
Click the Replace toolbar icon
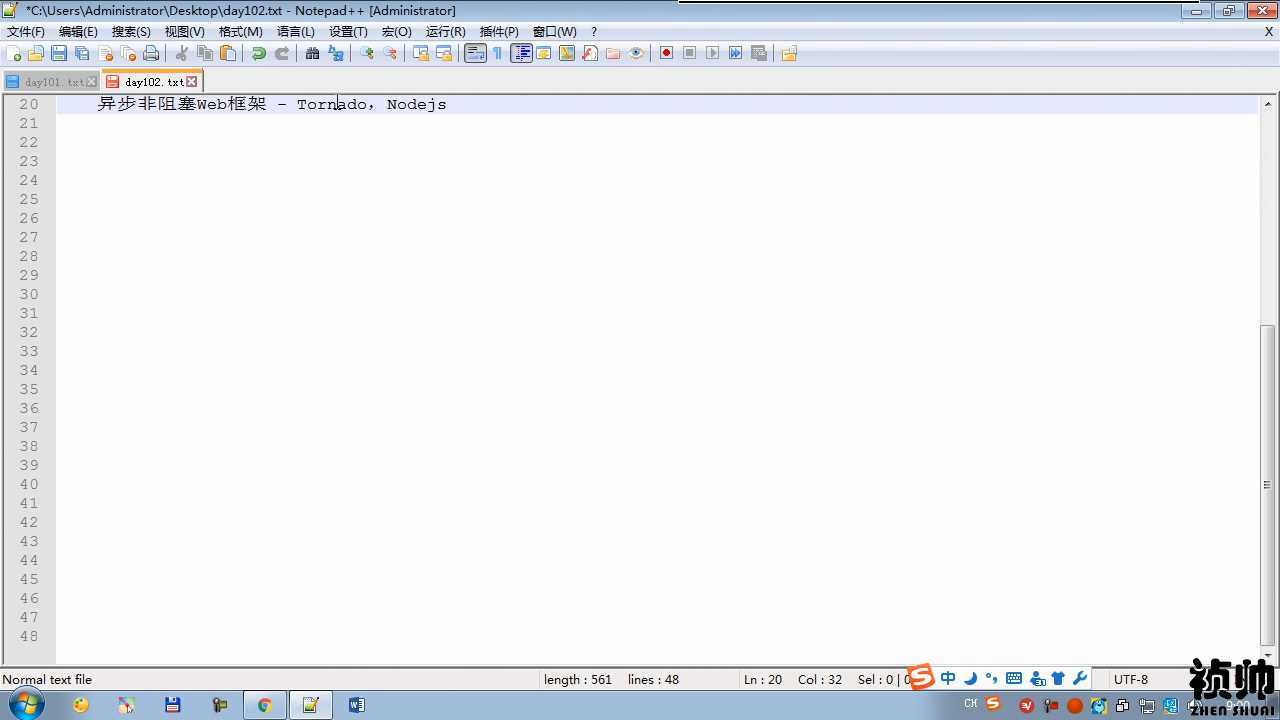[336, 53]
